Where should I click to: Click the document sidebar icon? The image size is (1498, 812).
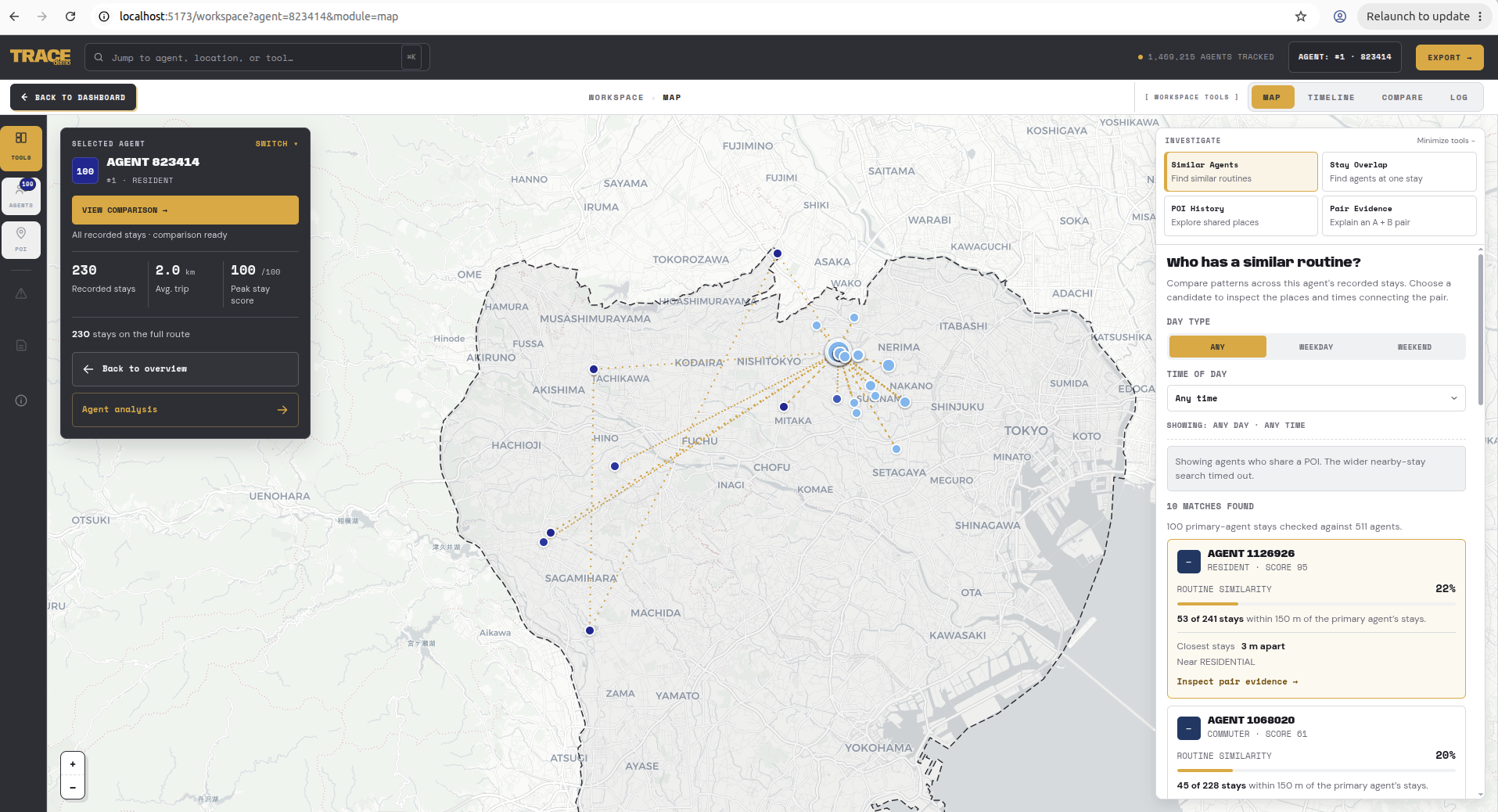[x=21, y=345]
